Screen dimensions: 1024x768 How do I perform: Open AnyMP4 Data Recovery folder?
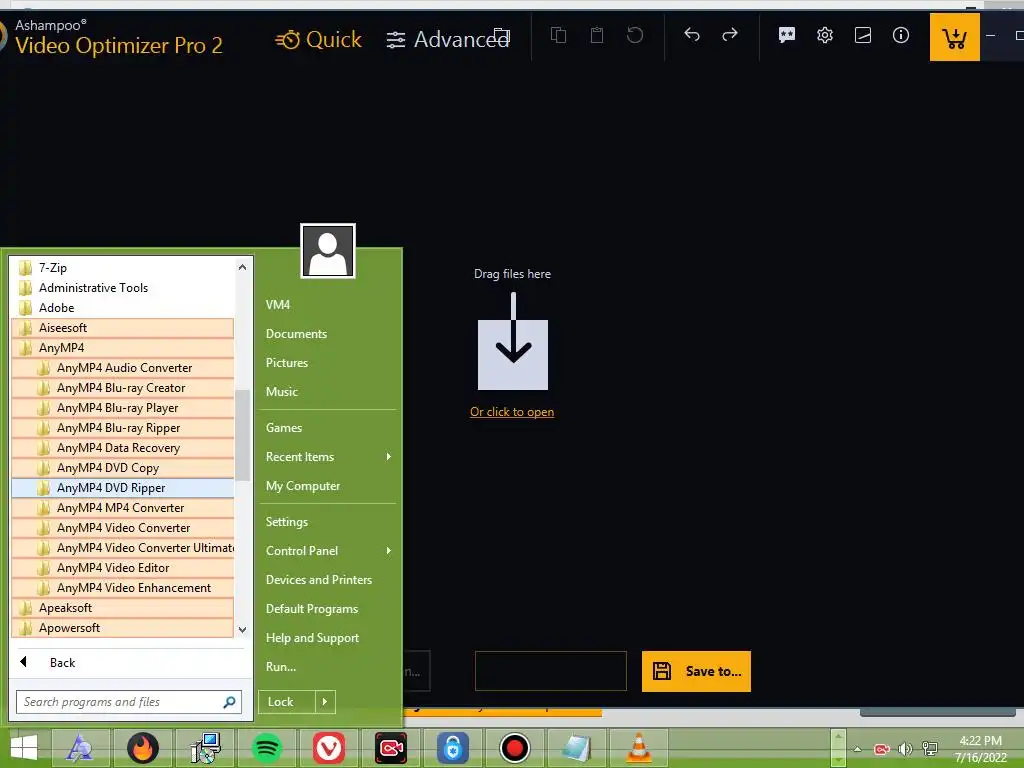click(123, 448)
